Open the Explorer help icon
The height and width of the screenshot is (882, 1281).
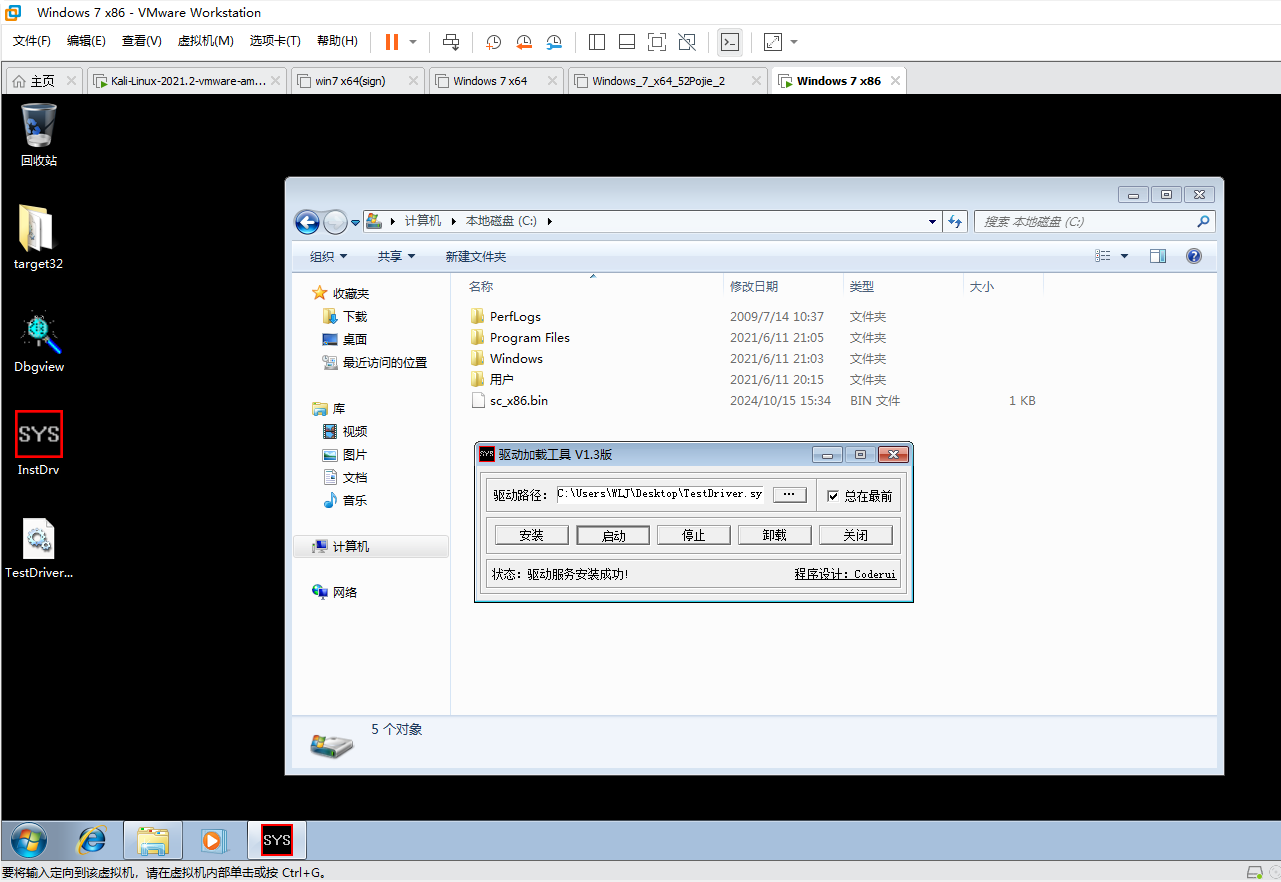pos(1193,256)
